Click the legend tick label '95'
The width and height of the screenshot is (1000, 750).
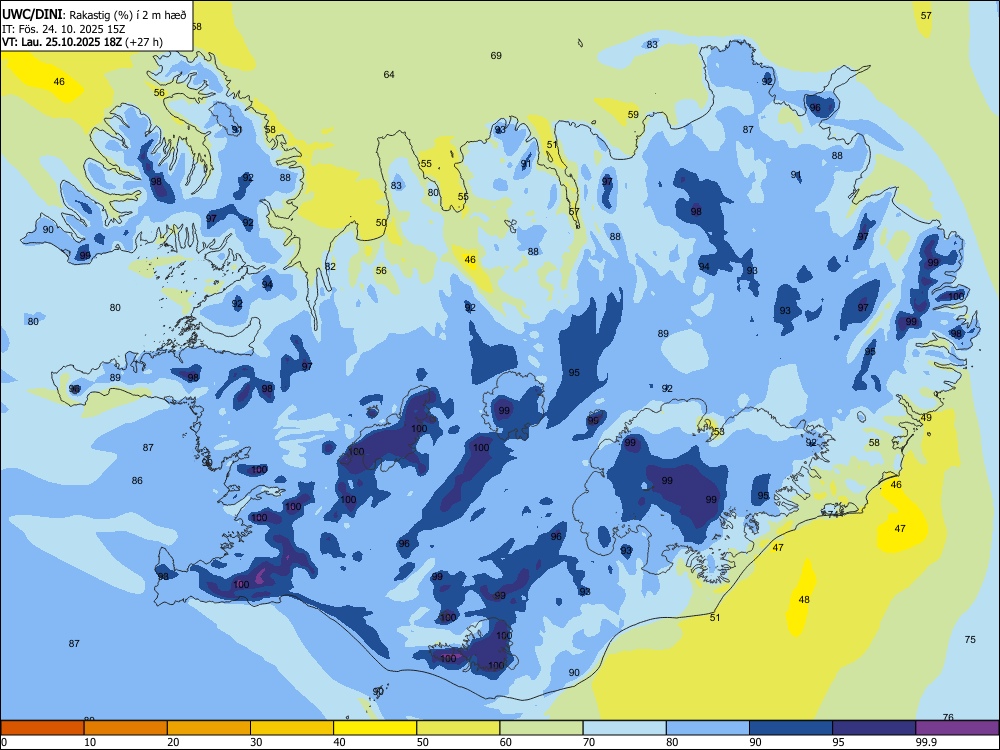tap(838, 742)
